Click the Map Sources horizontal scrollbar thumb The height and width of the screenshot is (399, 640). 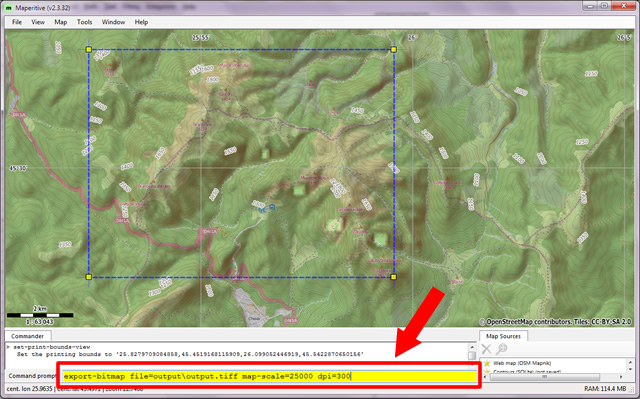[x=545, y=377]
